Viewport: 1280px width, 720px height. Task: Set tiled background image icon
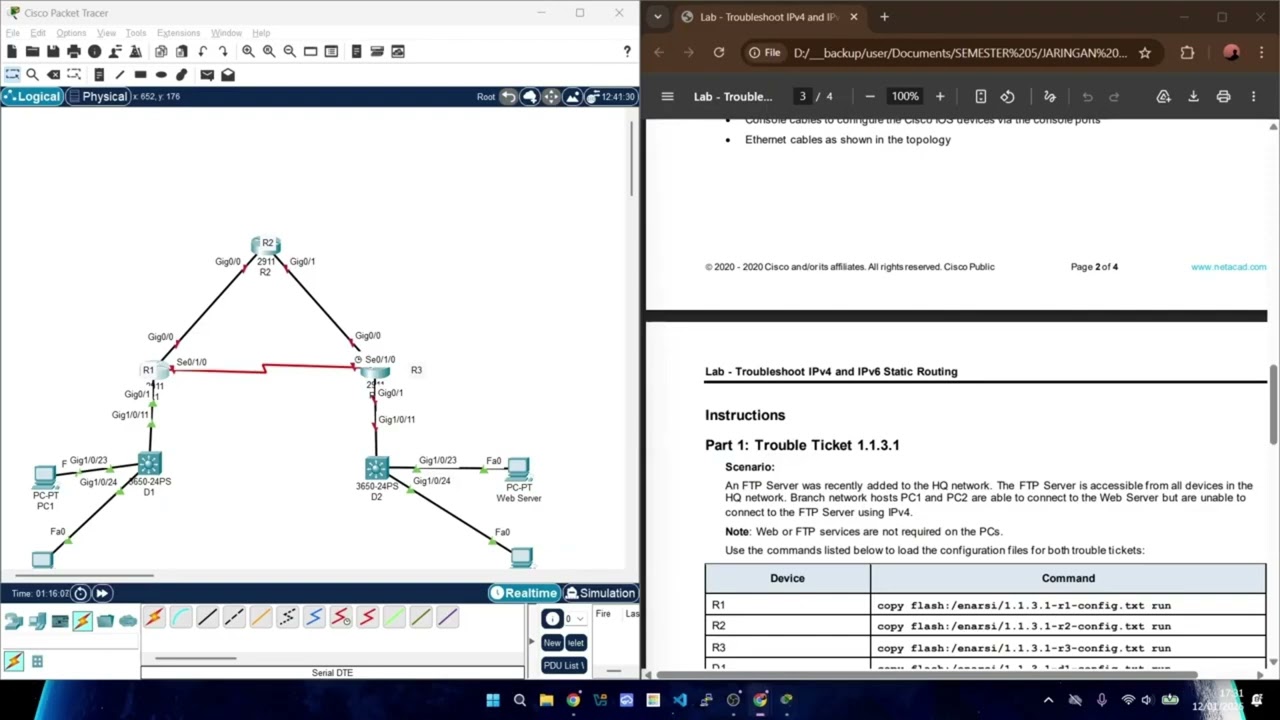573,97
